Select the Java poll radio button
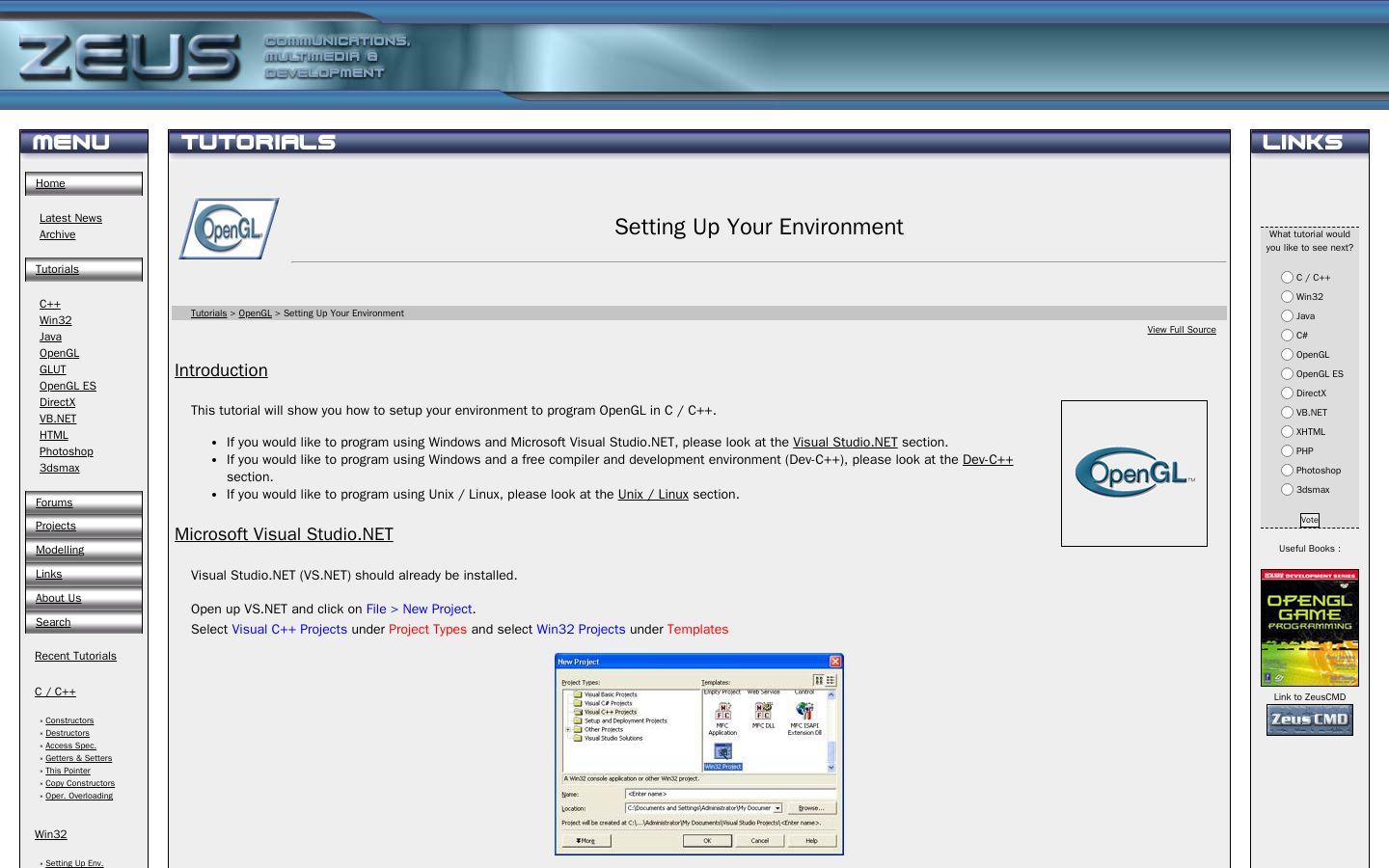1389x868 pixels. [x=1287, y=316]
